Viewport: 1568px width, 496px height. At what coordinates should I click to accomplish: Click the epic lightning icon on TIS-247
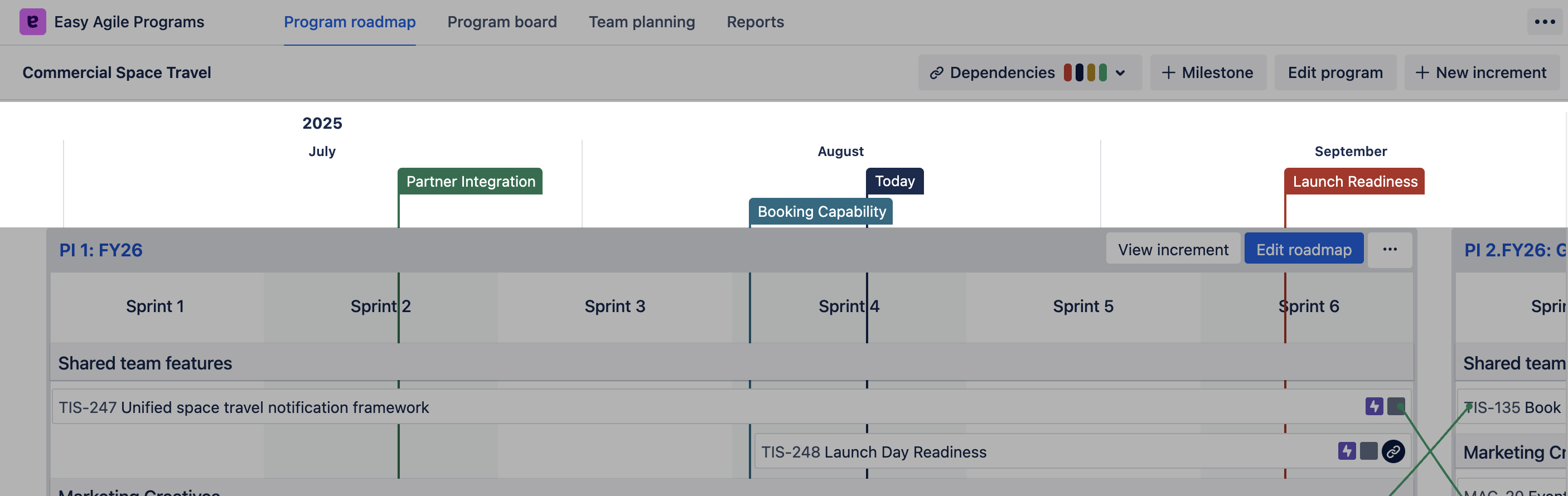(1373, 406)
